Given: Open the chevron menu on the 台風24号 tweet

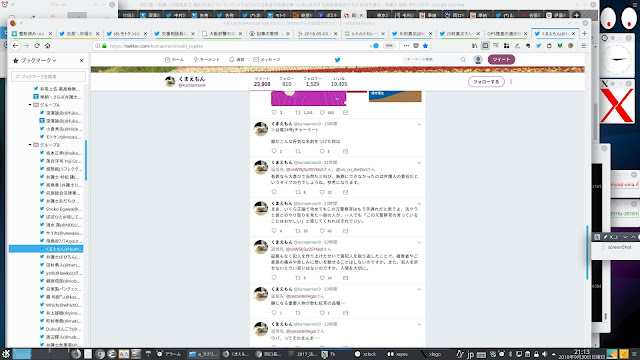Looking at the screenshot, I should tap(419, 124).
